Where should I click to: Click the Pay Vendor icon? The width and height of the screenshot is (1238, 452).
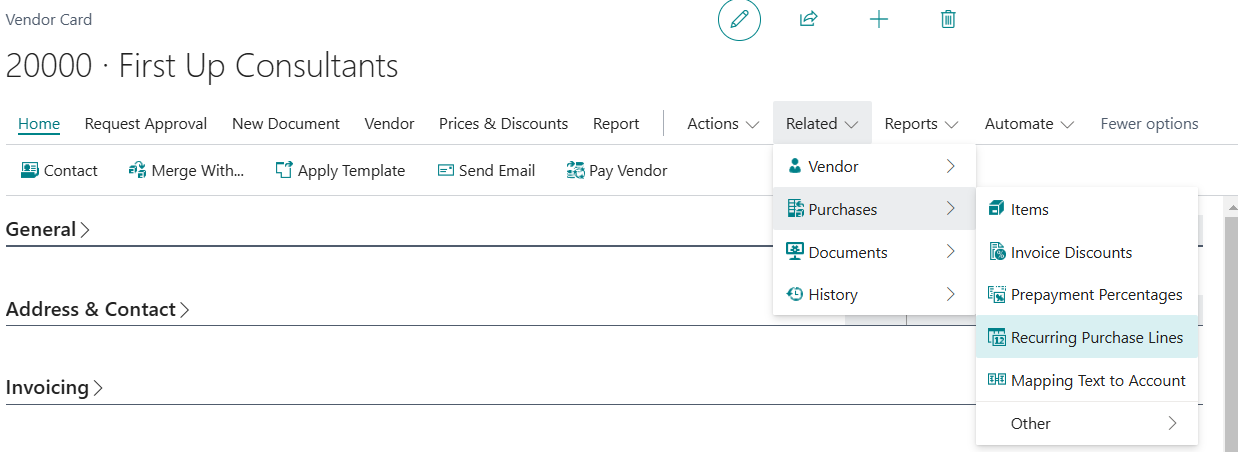[575, 170]
